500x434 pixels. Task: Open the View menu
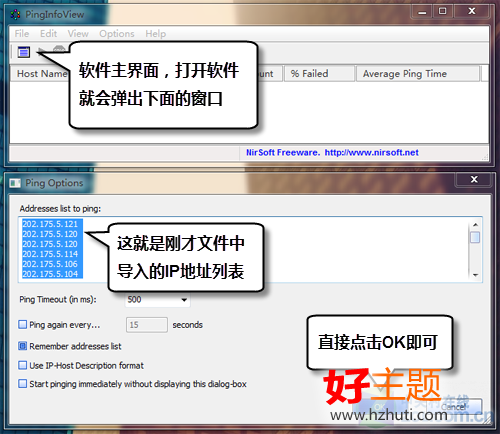coord(78,34)
